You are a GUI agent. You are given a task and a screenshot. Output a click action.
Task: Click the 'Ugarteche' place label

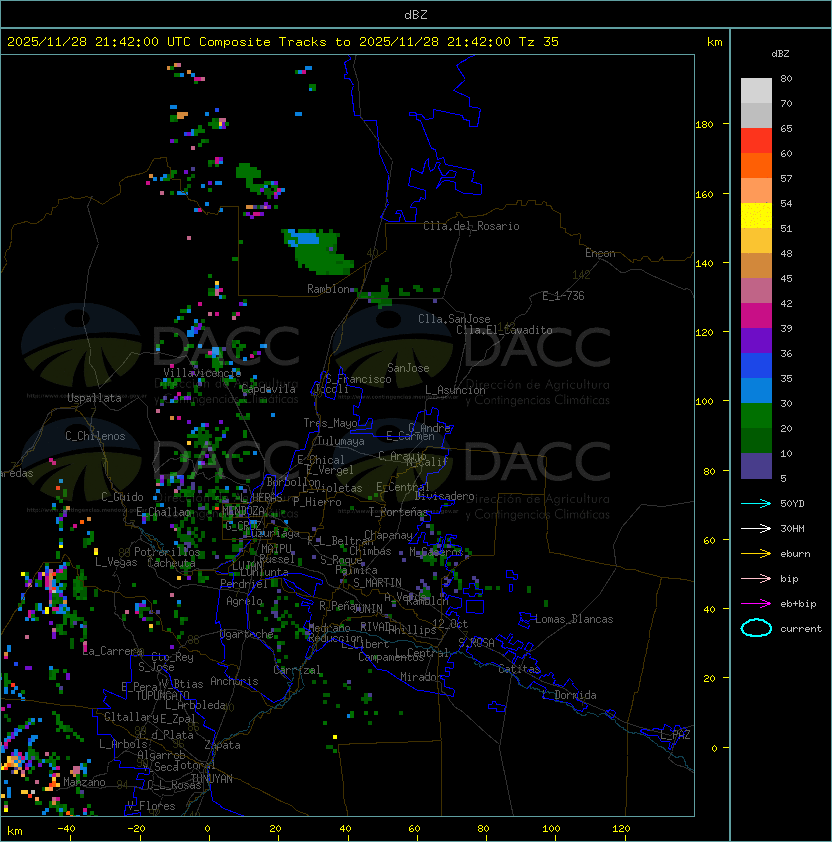click(247, 634)
